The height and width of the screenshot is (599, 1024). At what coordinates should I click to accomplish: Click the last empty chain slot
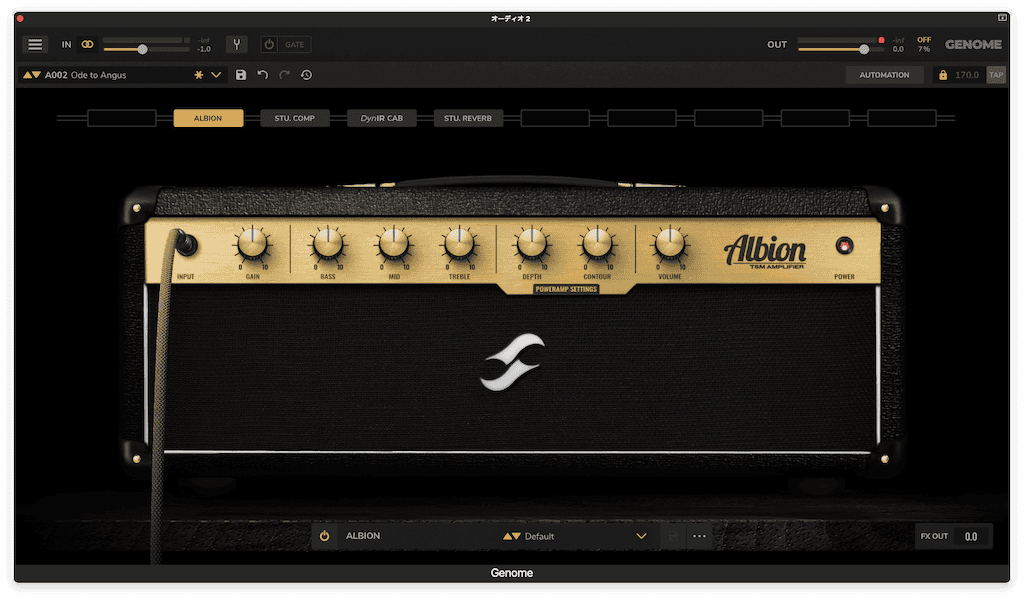pyautogui.click(x=902, y=118)
